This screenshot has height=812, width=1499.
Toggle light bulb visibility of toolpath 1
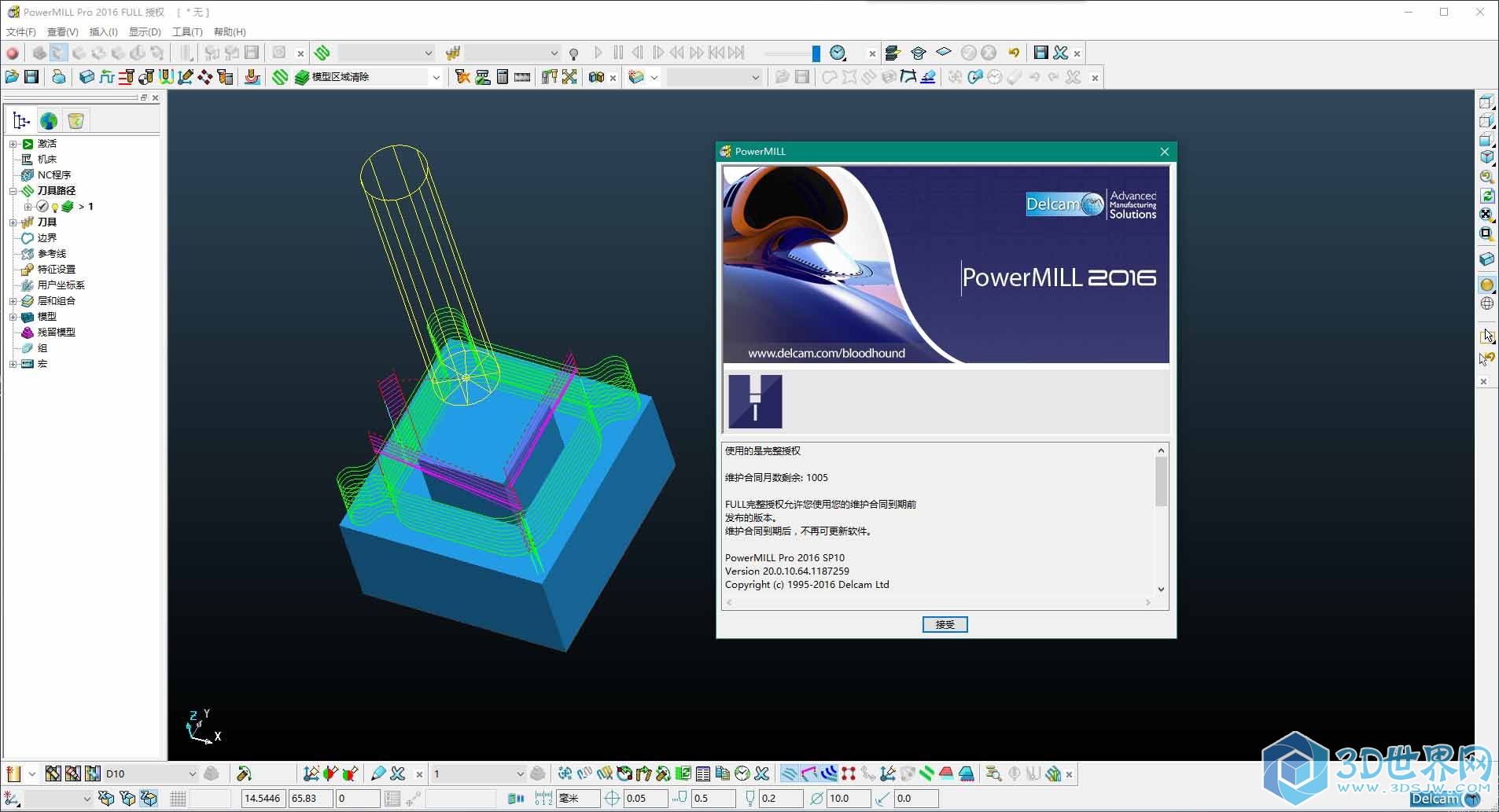pos(55,208)
